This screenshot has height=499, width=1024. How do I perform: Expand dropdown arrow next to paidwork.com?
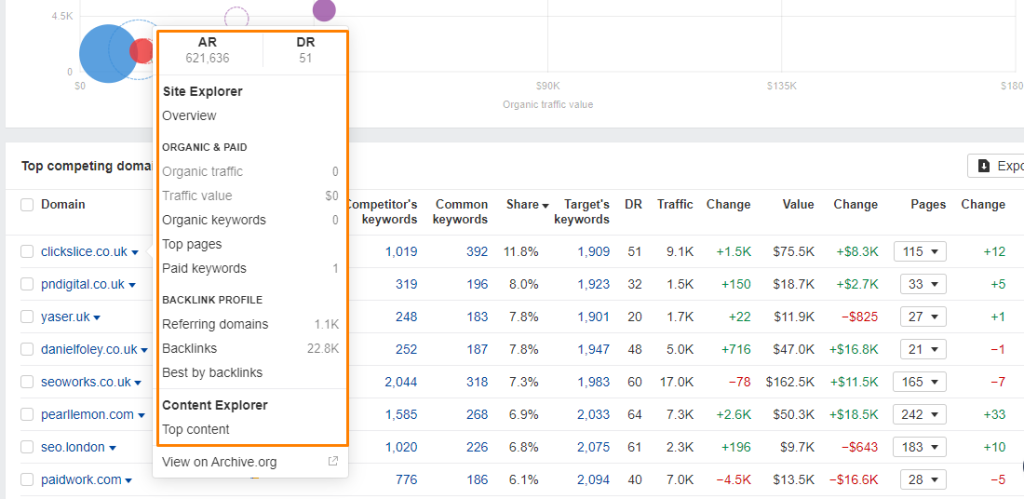[x=128, y=481]
